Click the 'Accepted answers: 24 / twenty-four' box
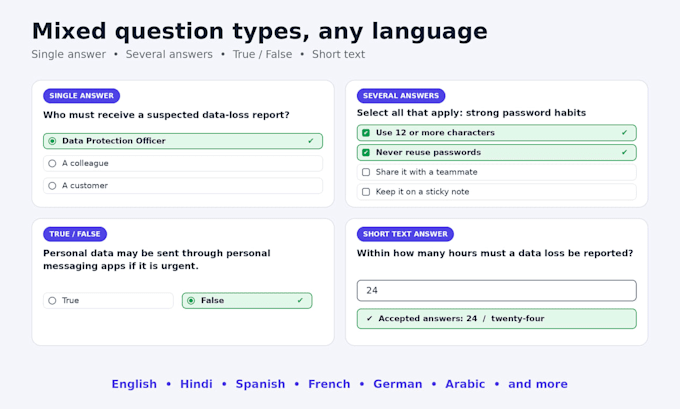 497,319
